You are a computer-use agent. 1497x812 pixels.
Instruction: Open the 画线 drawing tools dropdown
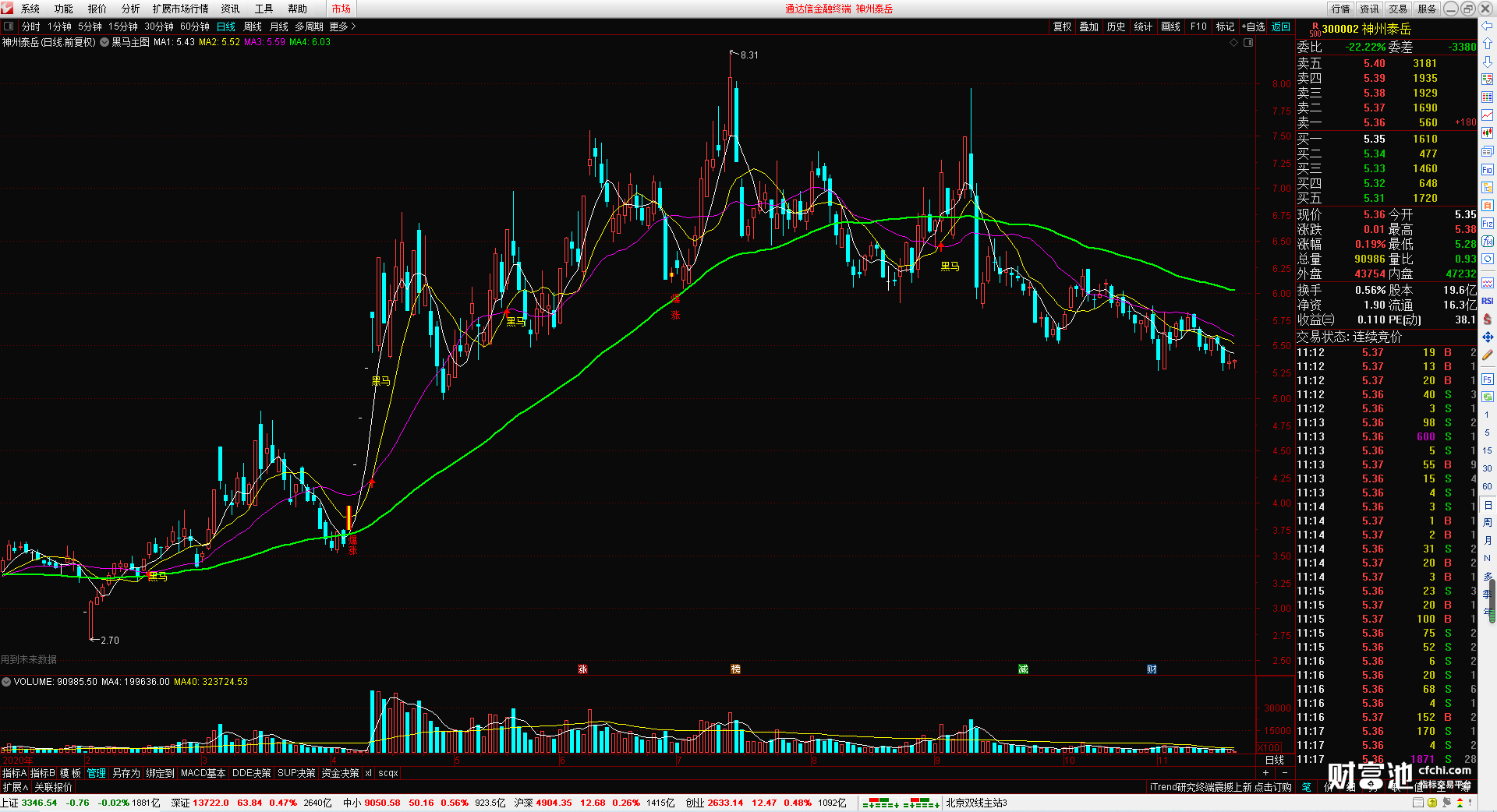(x=1170, y=26)
